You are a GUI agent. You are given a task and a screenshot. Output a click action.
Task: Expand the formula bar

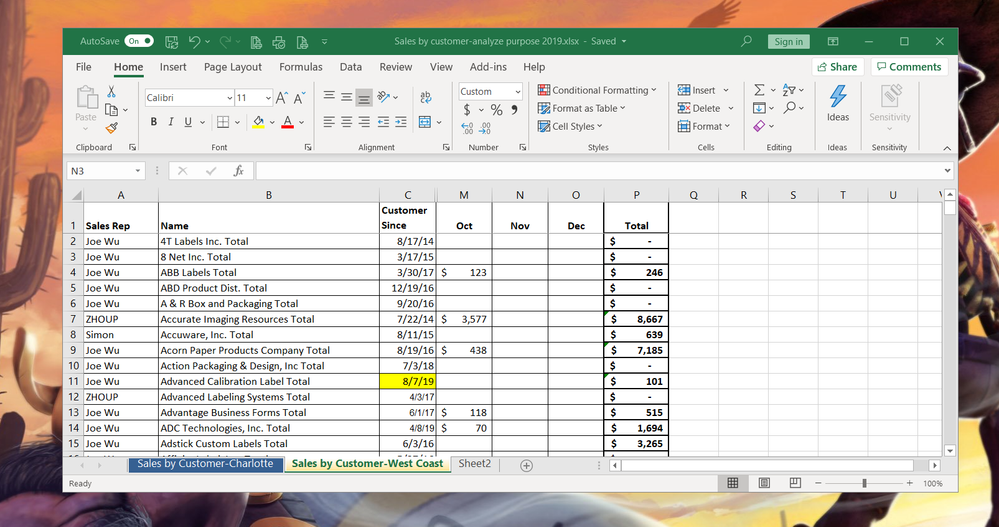[947, 171]
